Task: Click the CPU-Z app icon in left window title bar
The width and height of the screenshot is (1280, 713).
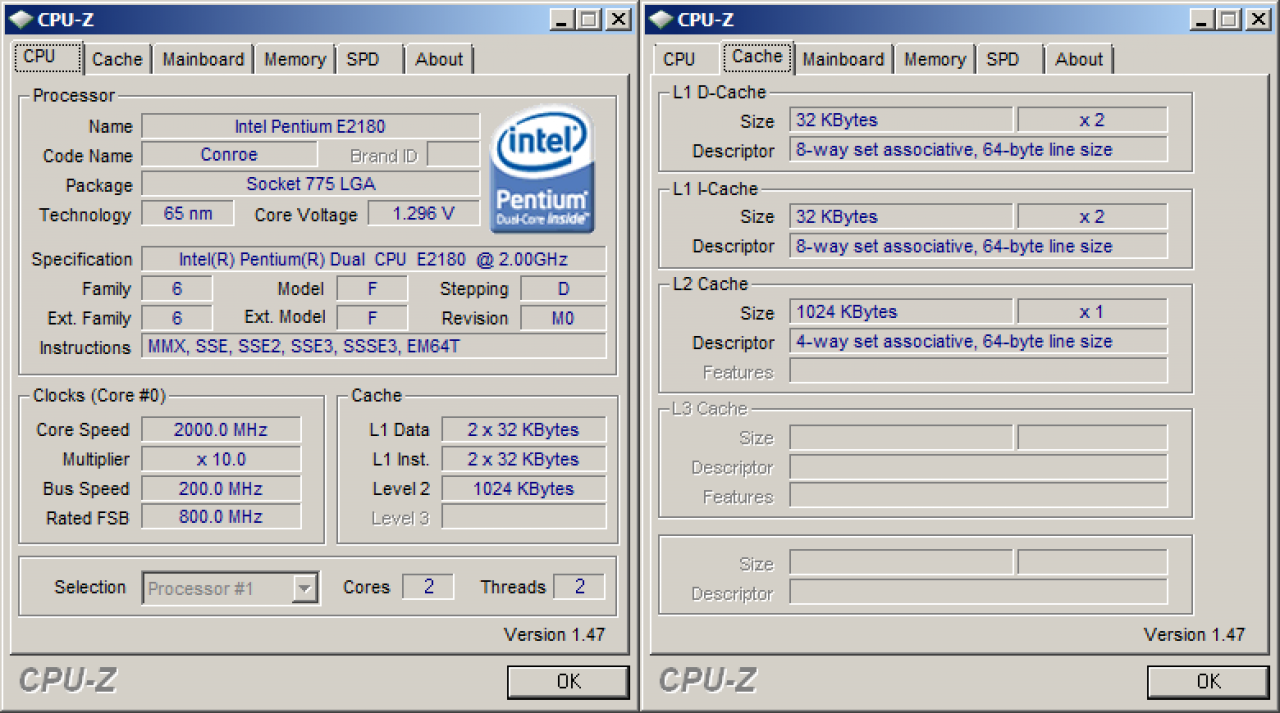Action: pos(20,19)
